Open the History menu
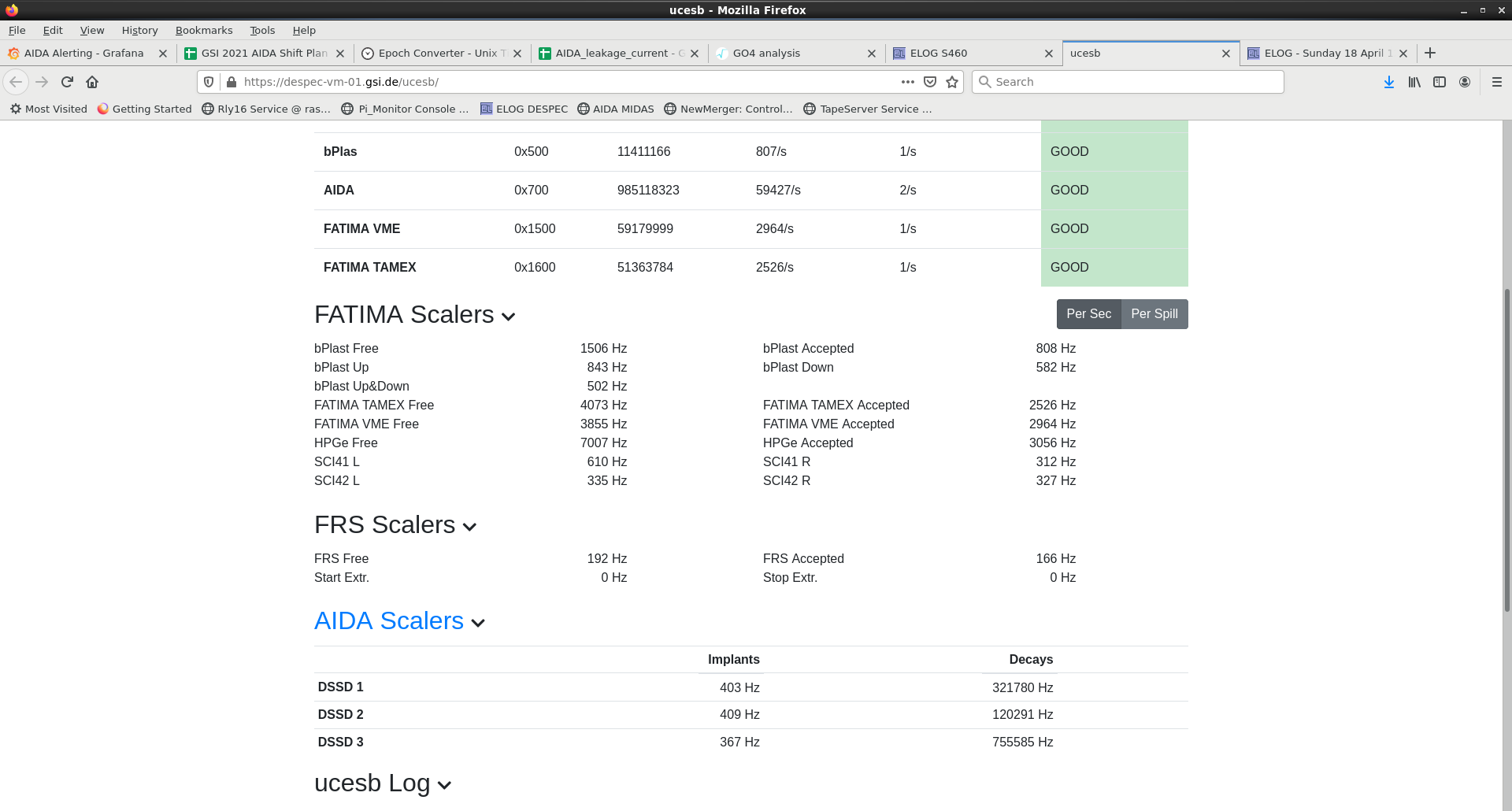 click(139, 30)
